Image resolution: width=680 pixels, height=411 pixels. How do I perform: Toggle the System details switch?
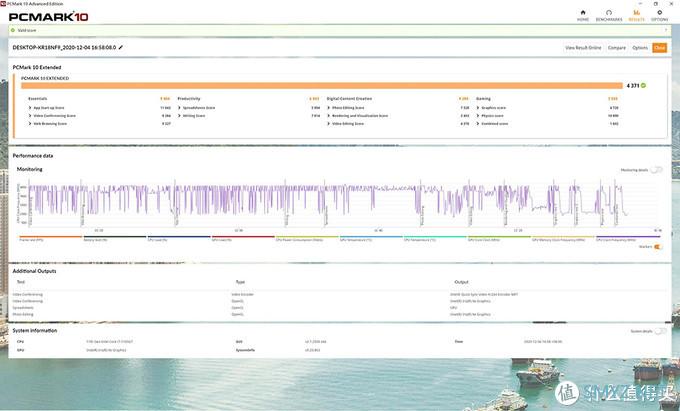coord(656,331)
